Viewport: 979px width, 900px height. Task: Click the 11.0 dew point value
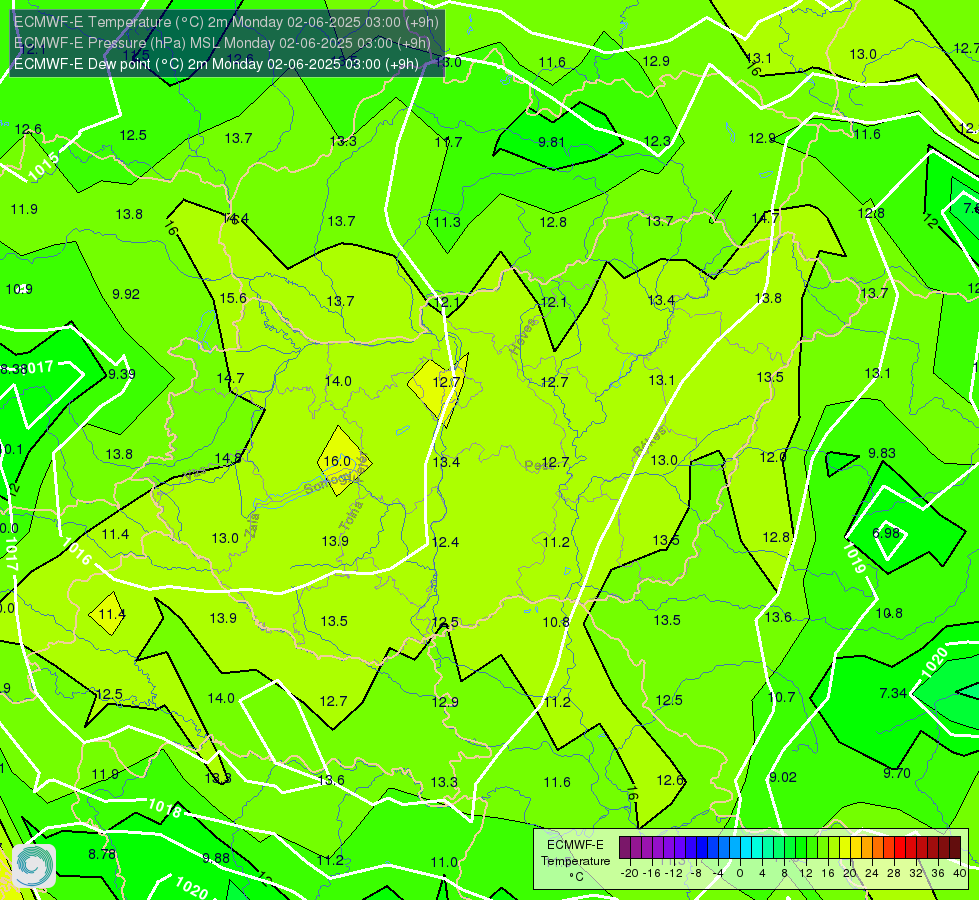444,862
